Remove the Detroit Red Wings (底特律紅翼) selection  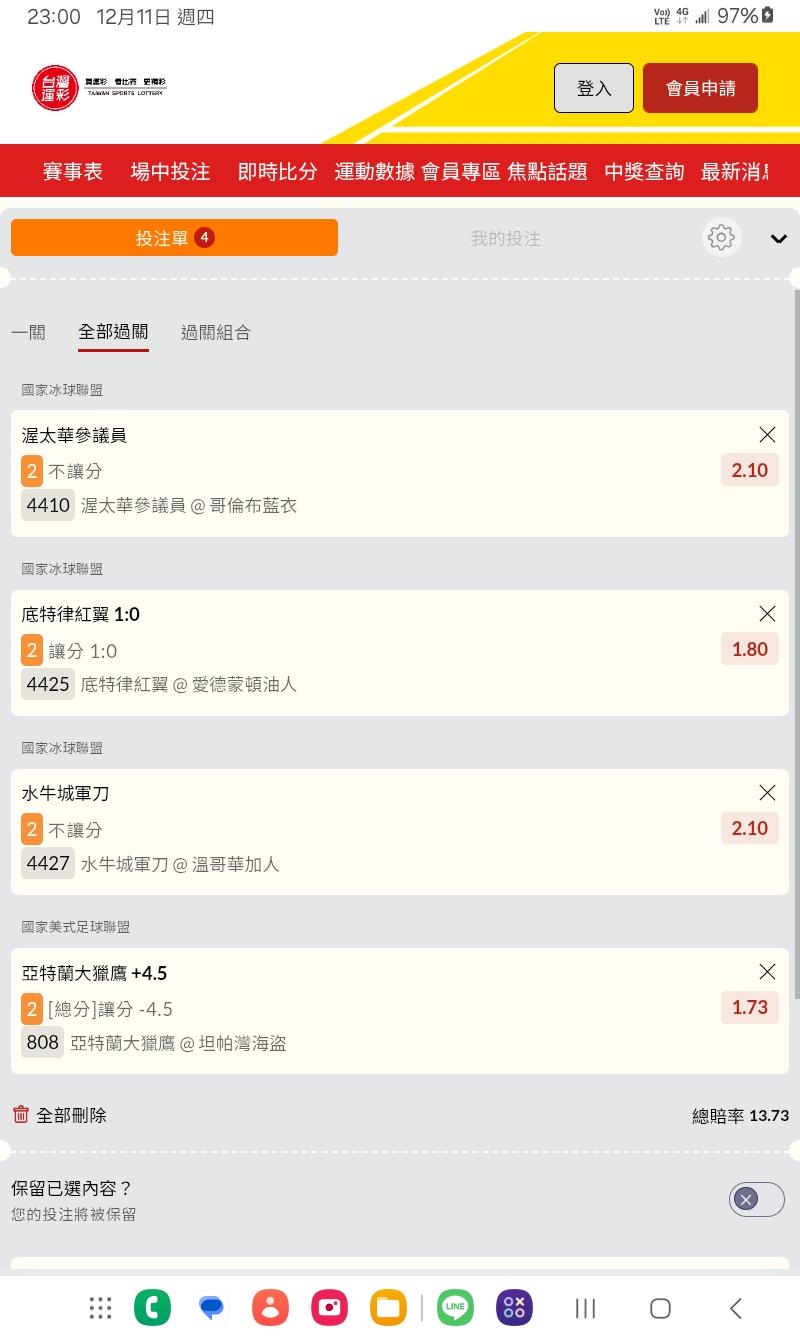767,614
